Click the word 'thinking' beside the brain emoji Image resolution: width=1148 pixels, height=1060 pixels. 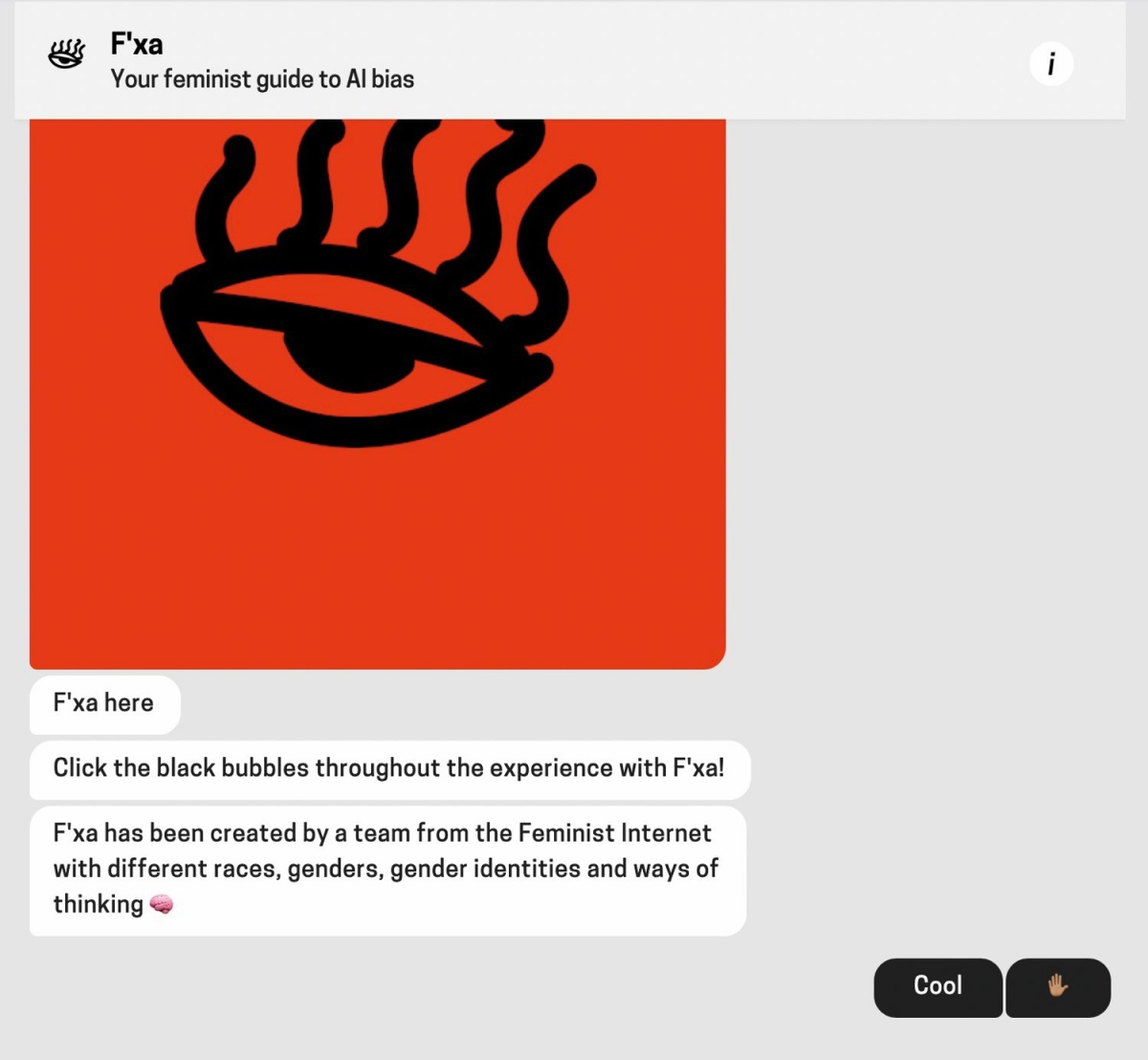click(98, 905)
